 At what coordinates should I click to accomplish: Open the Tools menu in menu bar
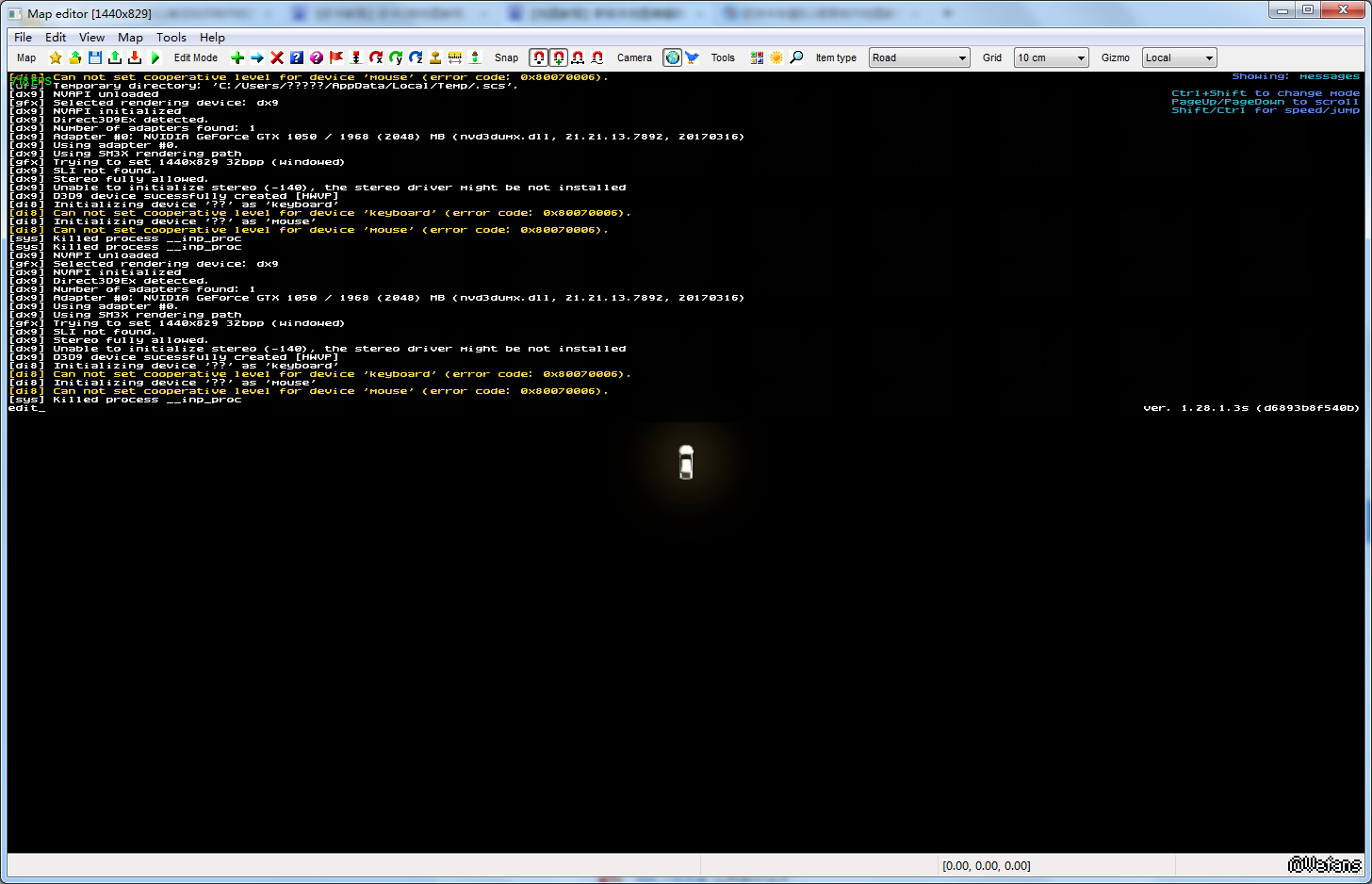[171, 38]
